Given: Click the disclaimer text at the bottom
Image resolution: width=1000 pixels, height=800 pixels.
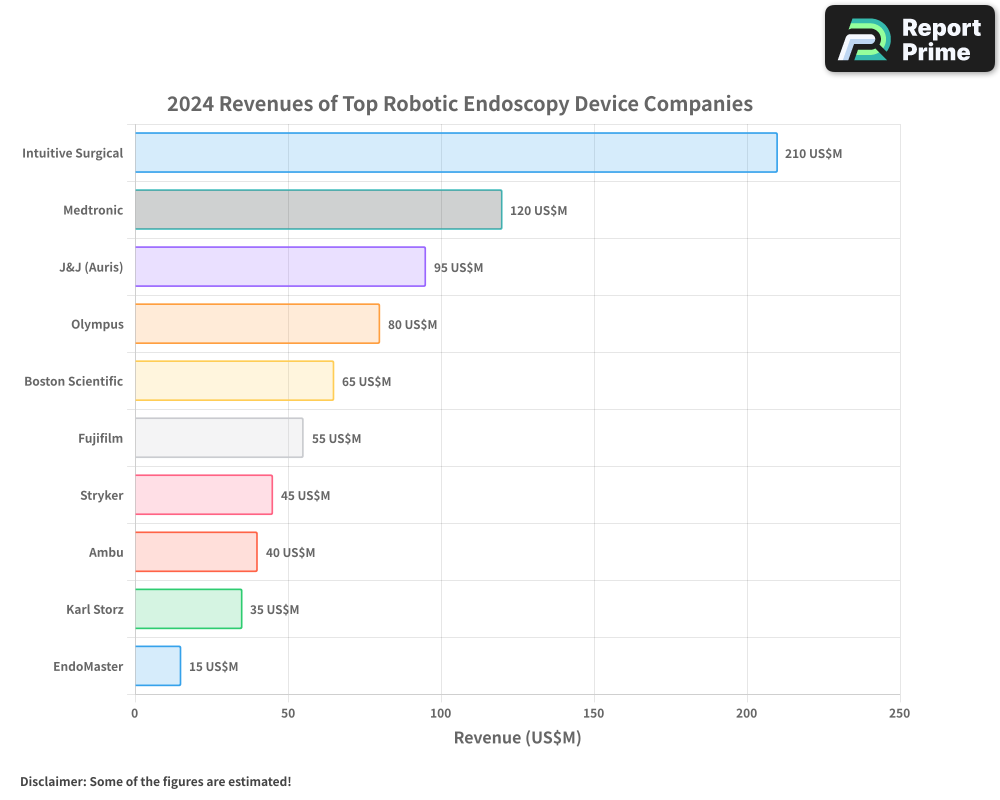Looking at the screenshot, I should 155,782.
